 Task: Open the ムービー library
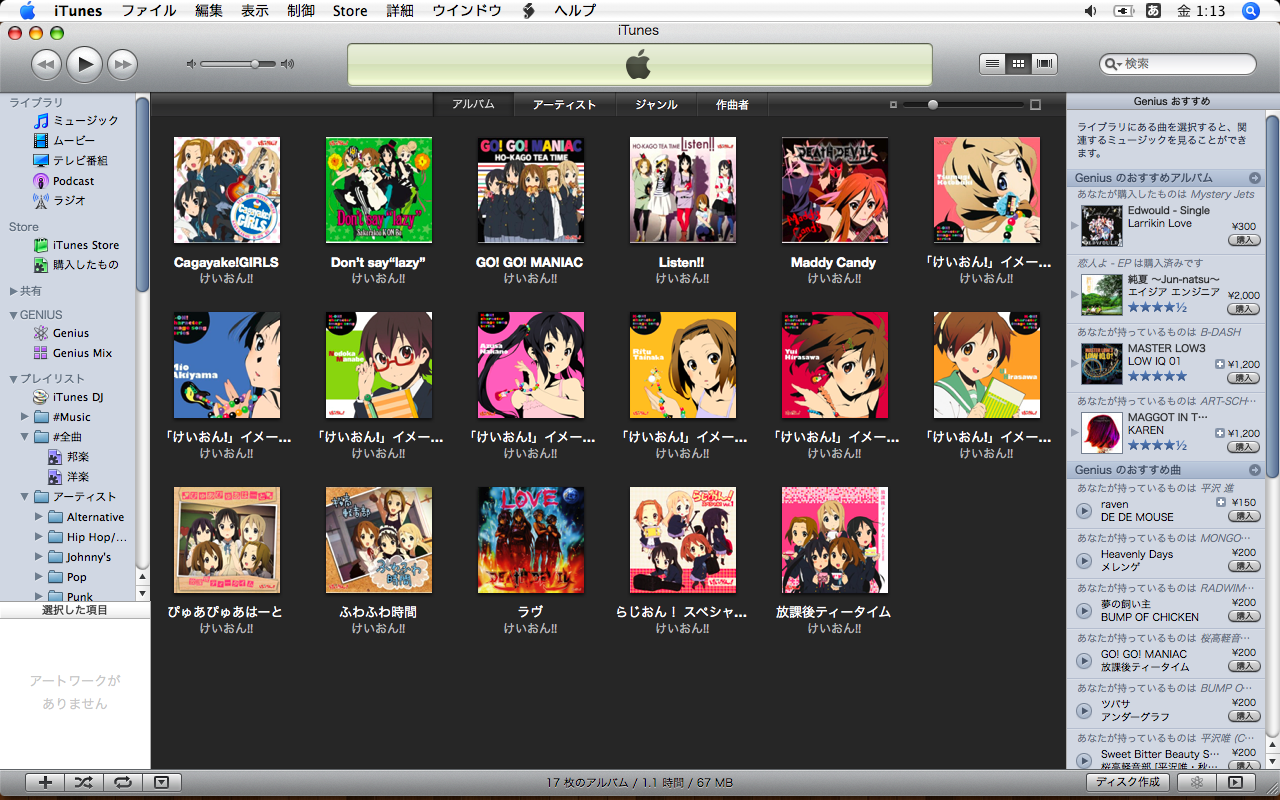click(x=65, y=140)
